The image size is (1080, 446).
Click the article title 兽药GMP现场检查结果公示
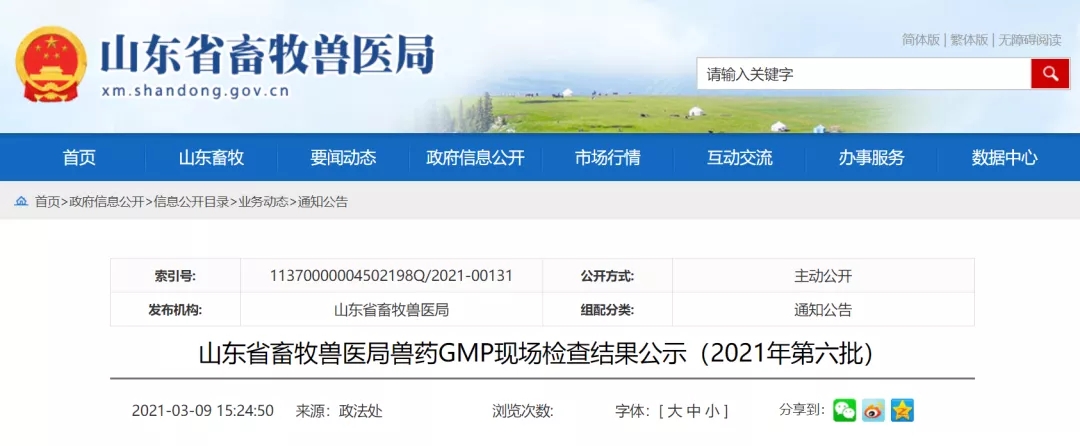[x=539, y=353]
